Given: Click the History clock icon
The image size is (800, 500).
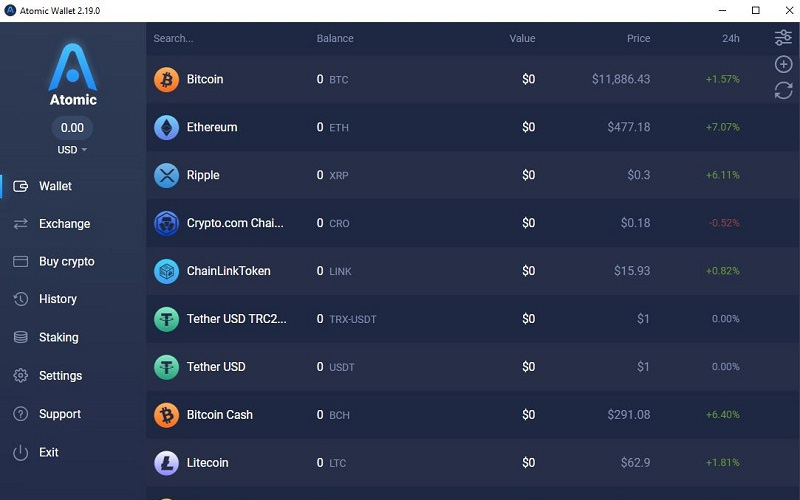Looking at the screenshot, I should (20, 299).
